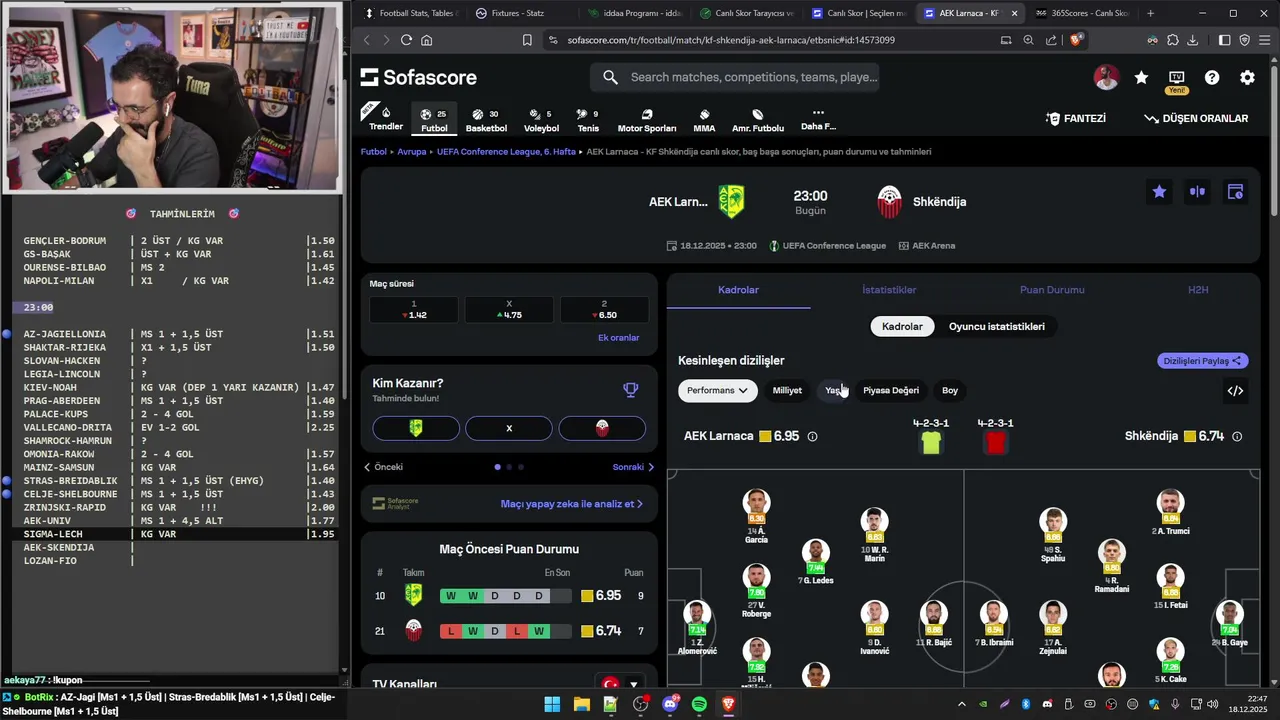Click Dizilişleri Paylaş share button
This screenshot has height=720, width=1280.
[x=1202, y=361]
